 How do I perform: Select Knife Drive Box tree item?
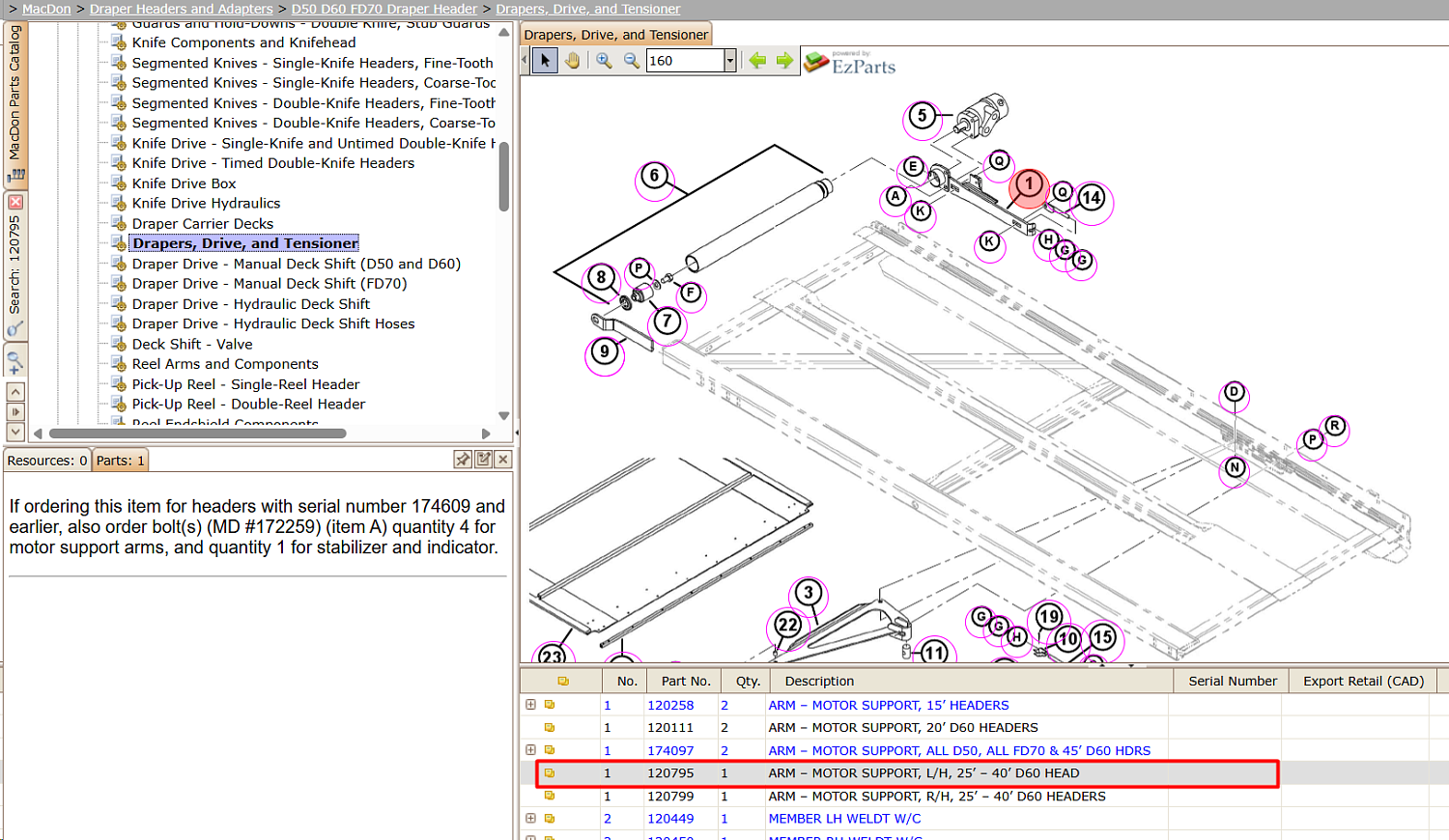184,183
